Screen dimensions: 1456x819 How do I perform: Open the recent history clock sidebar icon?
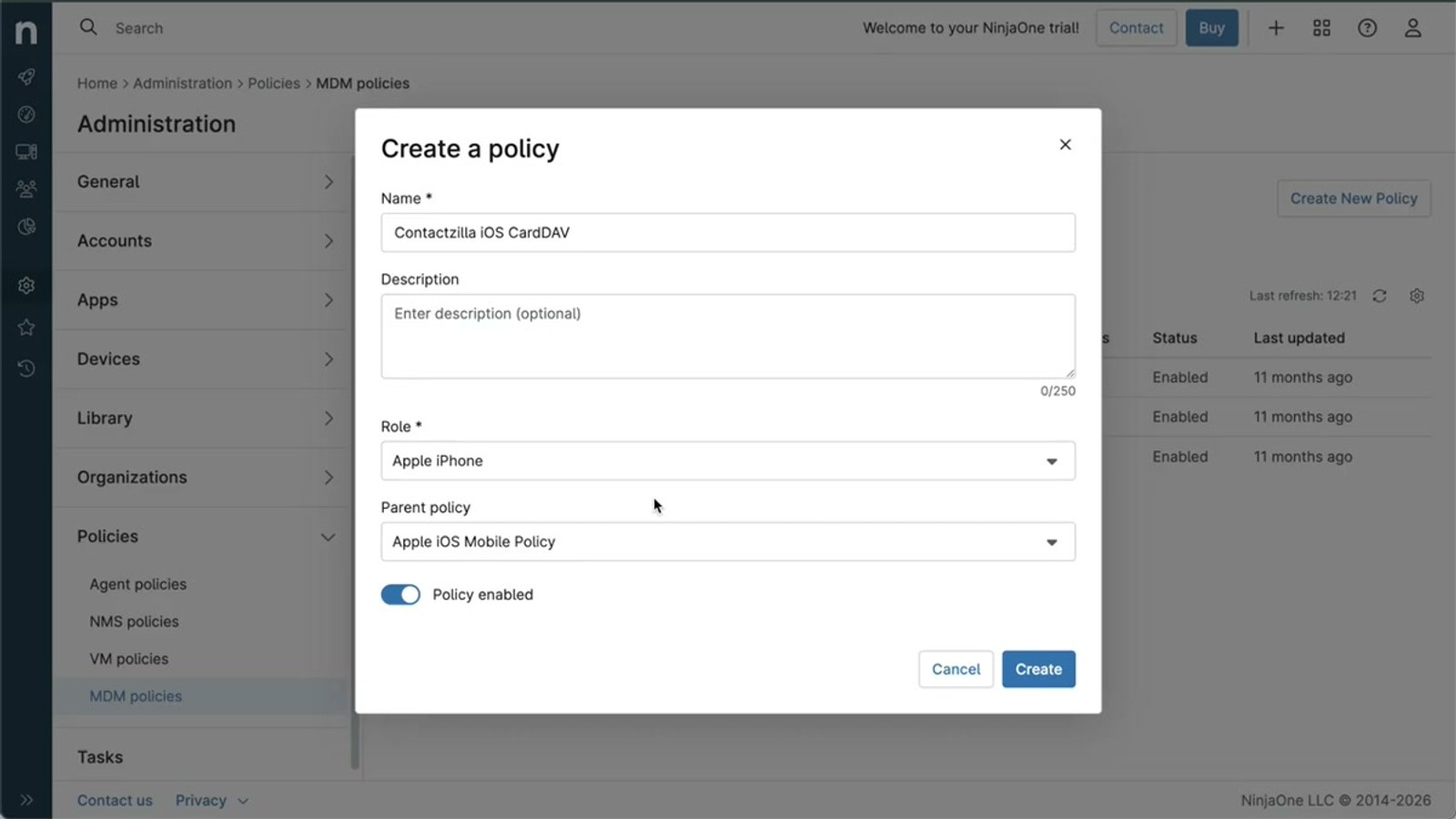(26, 368)
